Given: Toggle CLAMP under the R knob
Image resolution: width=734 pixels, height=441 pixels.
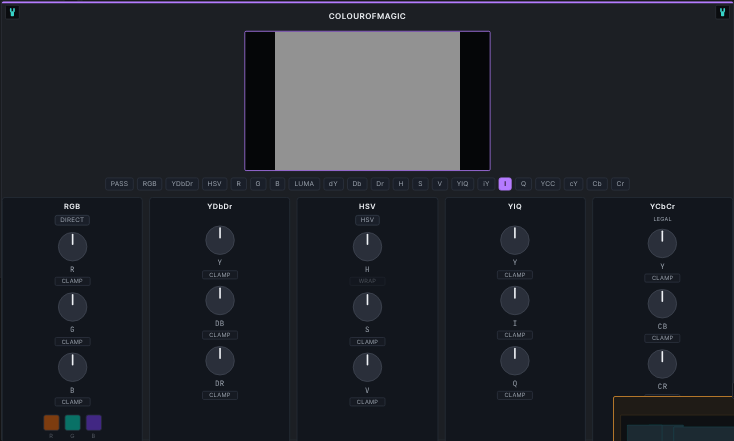Looking at the screenshot, I should 72,281.
